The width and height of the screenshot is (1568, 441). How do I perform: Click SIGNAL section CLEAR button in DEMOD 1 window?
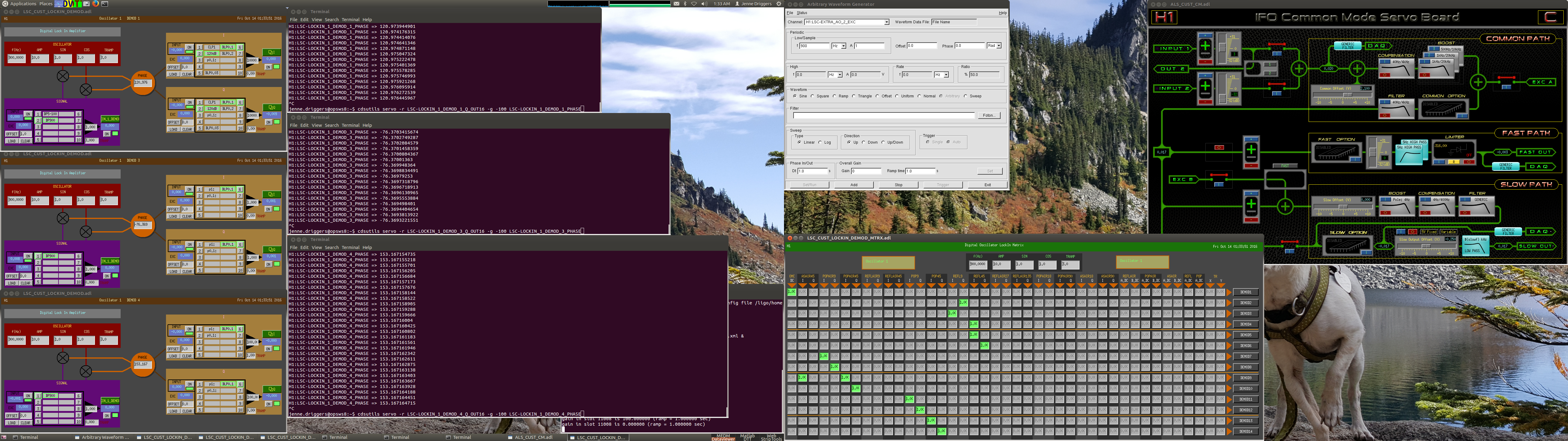pyautogui.click(x=25, y=141)
